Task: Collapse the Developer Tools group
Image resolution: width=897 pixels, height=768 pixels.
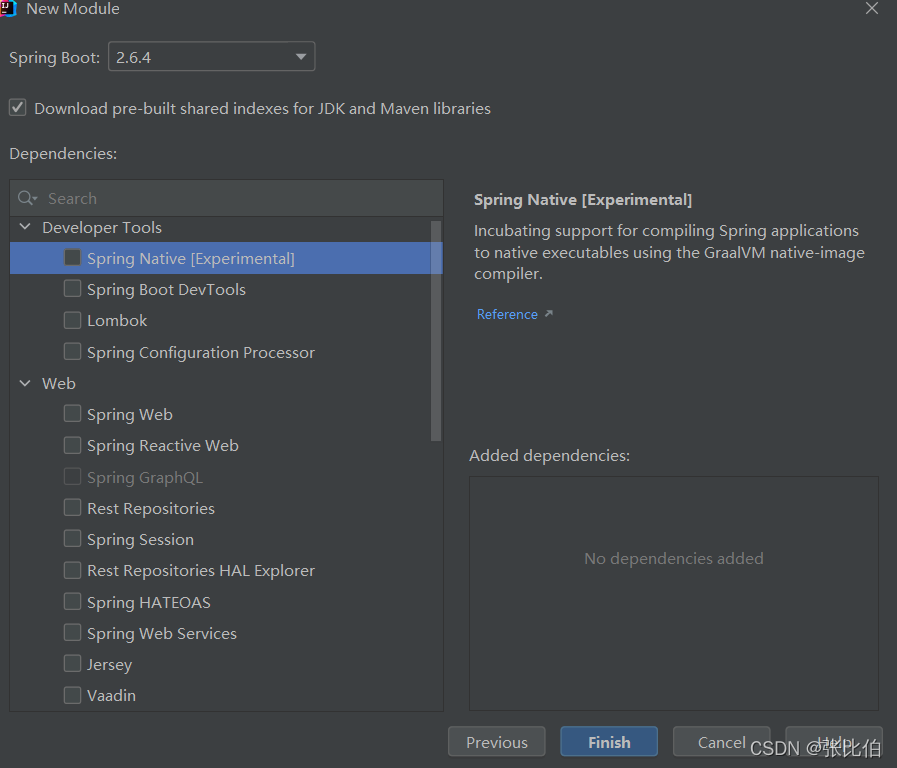Action: [x=25, y=227]
